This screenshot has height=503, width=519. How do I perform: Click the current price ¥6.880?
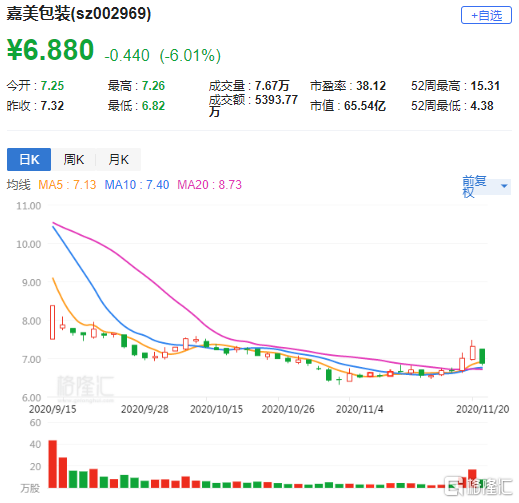tap(50, 50)
